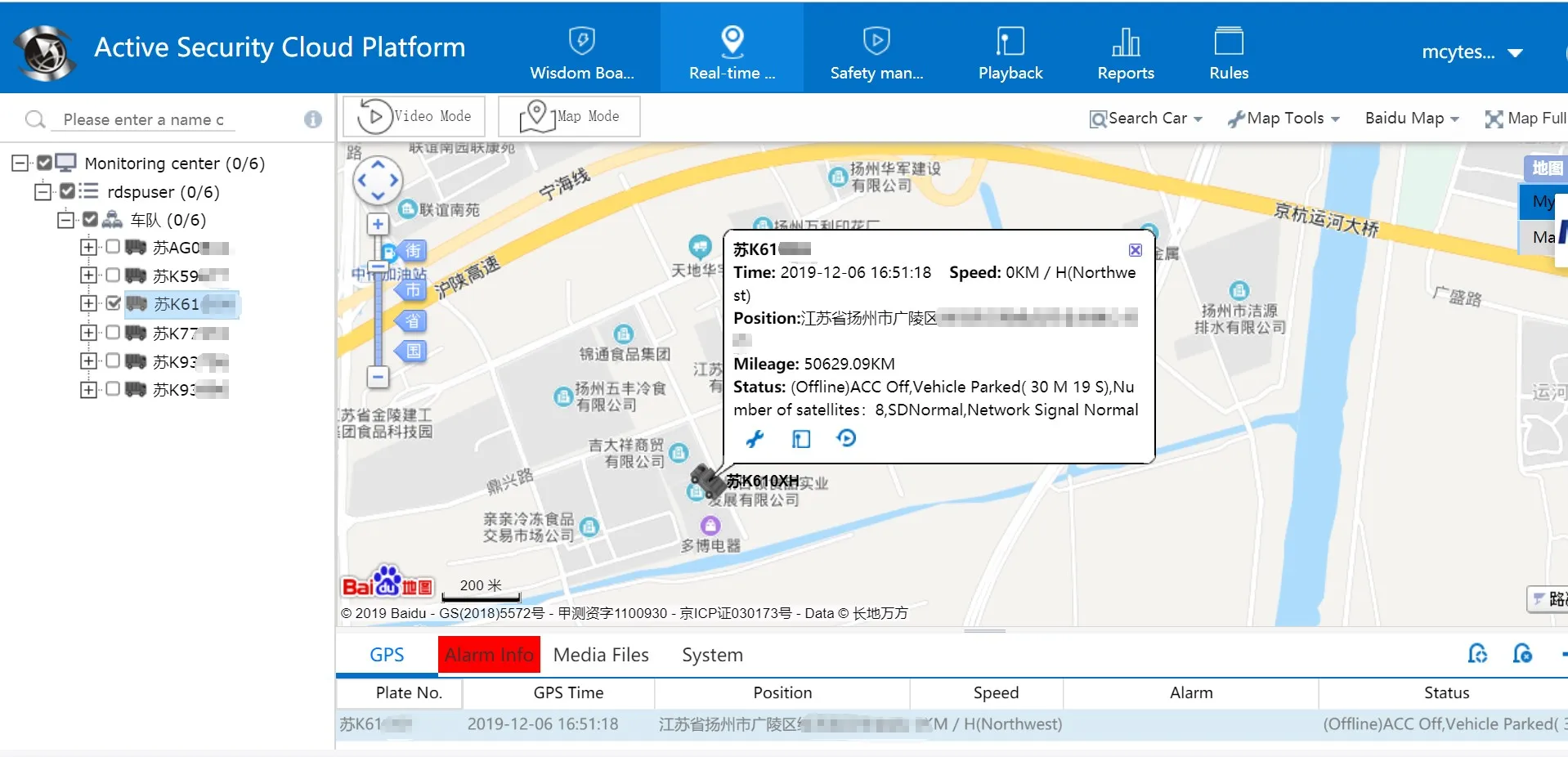1568x757 pixels.
Task: Collapse the Monitoring center tree node
Action: click(x=20, y=163)
